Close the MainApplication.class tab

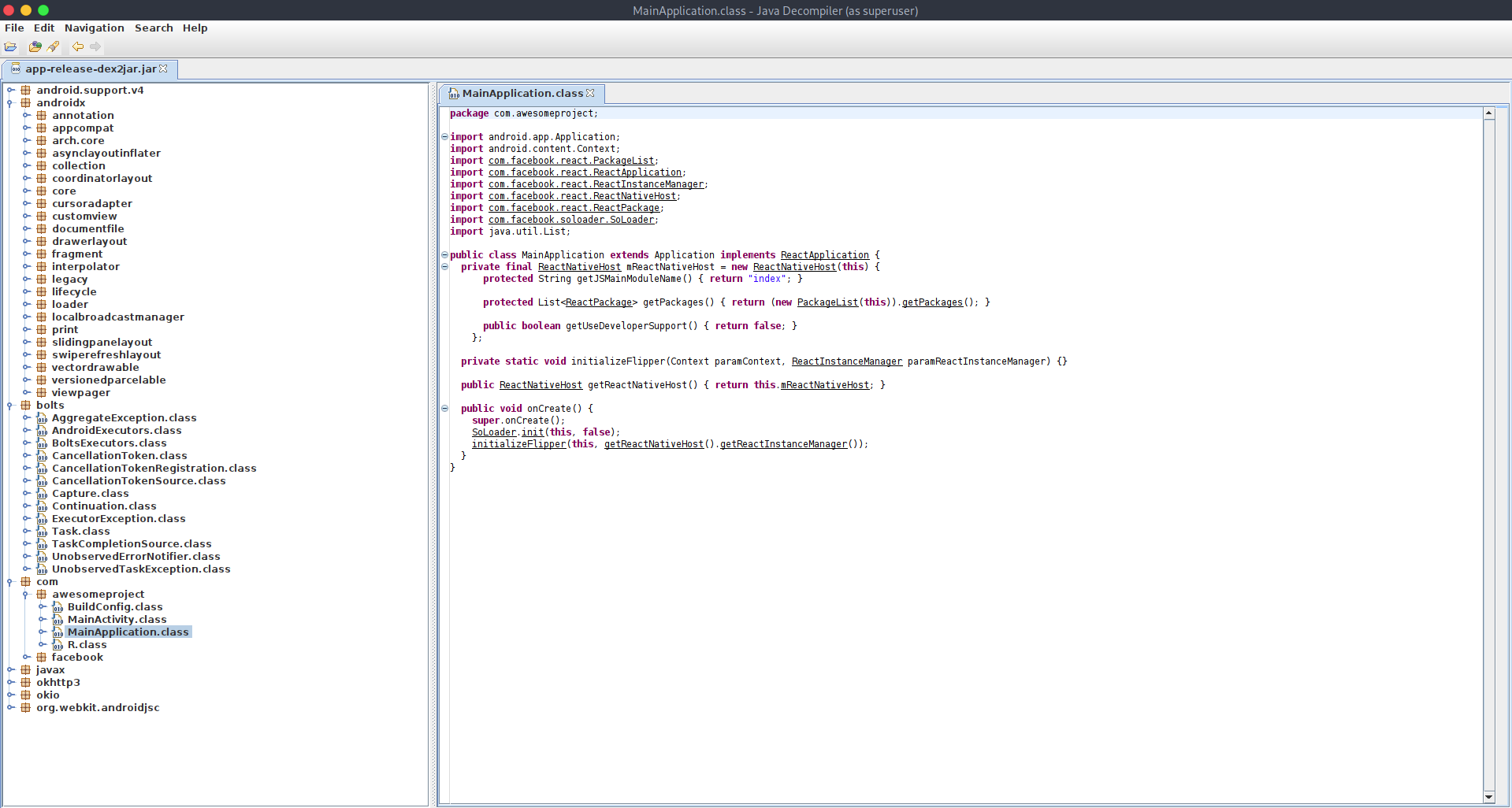591,93
